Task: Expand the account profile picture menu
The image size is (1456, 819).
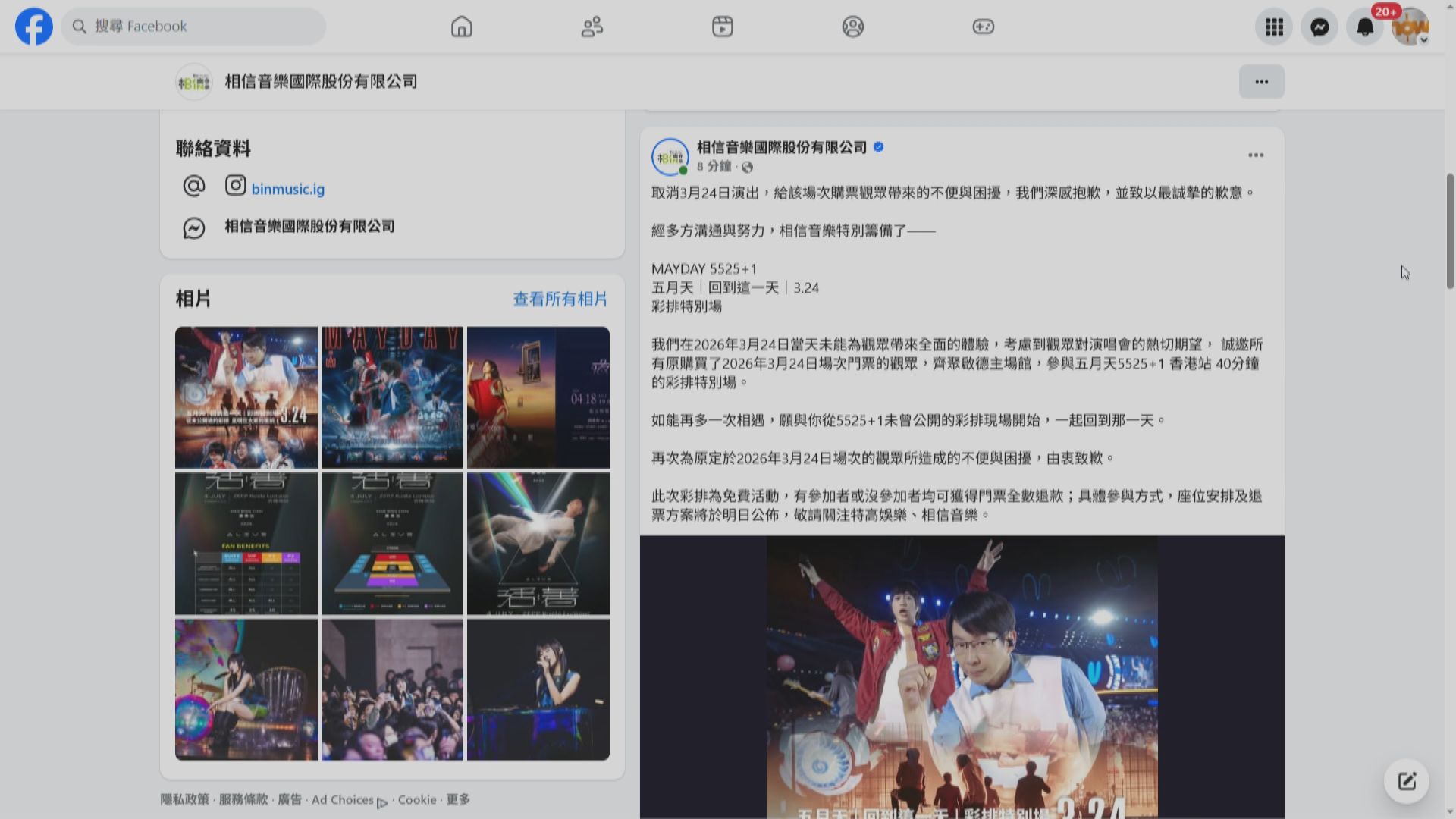Action: click(1410, 27)
